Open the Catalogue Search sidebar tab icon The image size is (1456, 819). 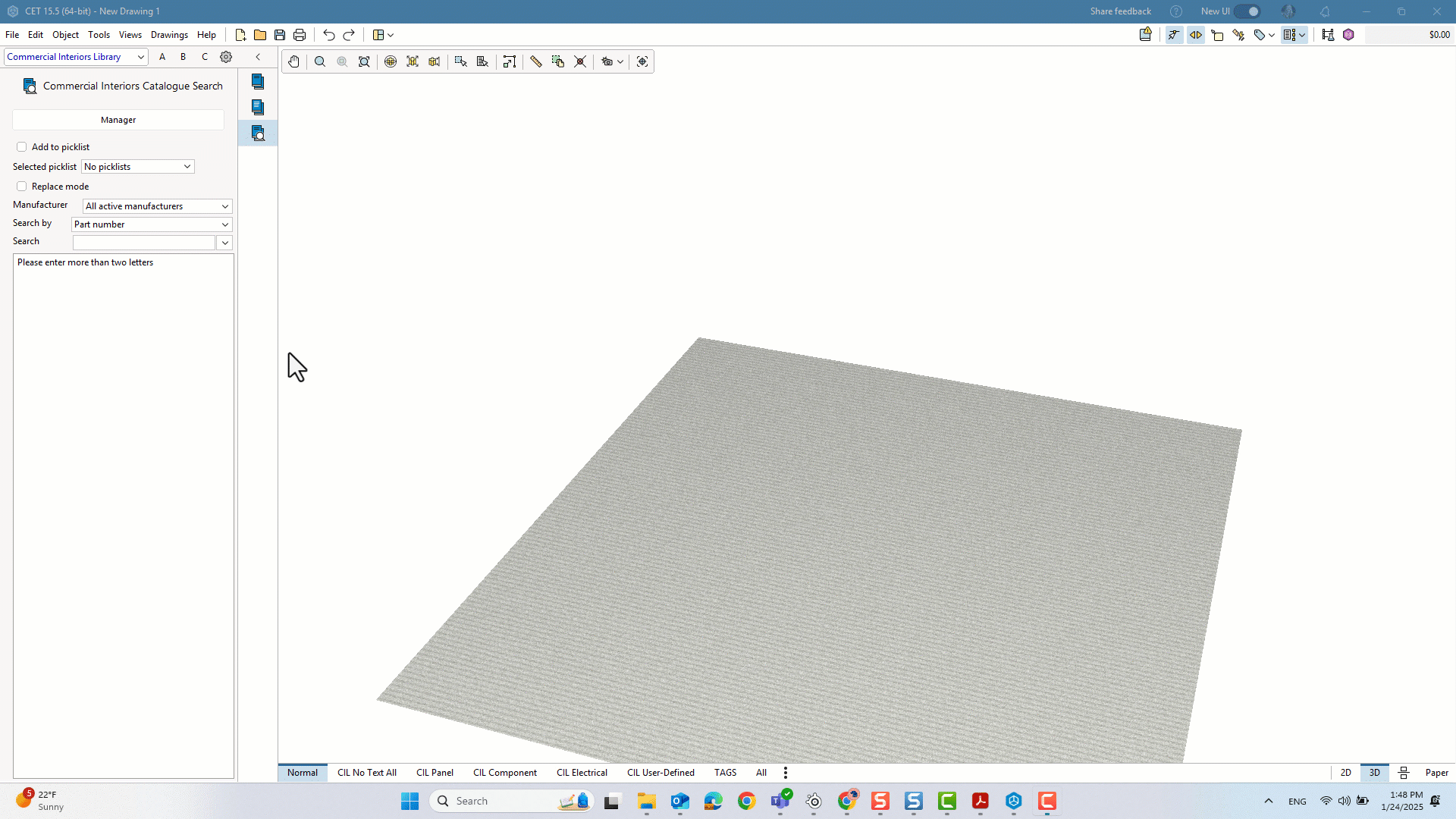(258, 133)
